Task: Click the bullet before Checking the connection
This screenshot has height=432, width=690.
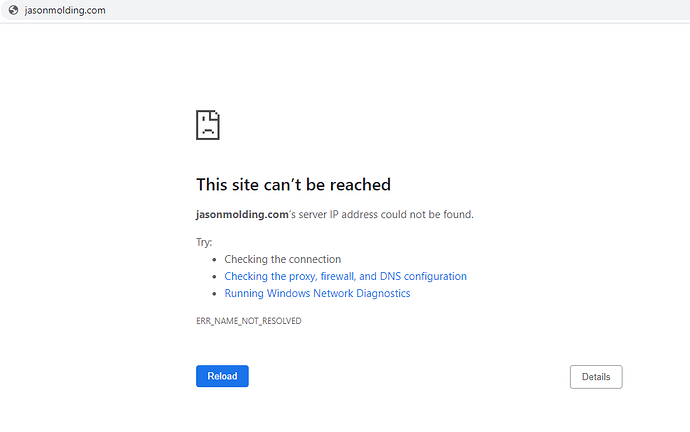Action: coord(214,260)
